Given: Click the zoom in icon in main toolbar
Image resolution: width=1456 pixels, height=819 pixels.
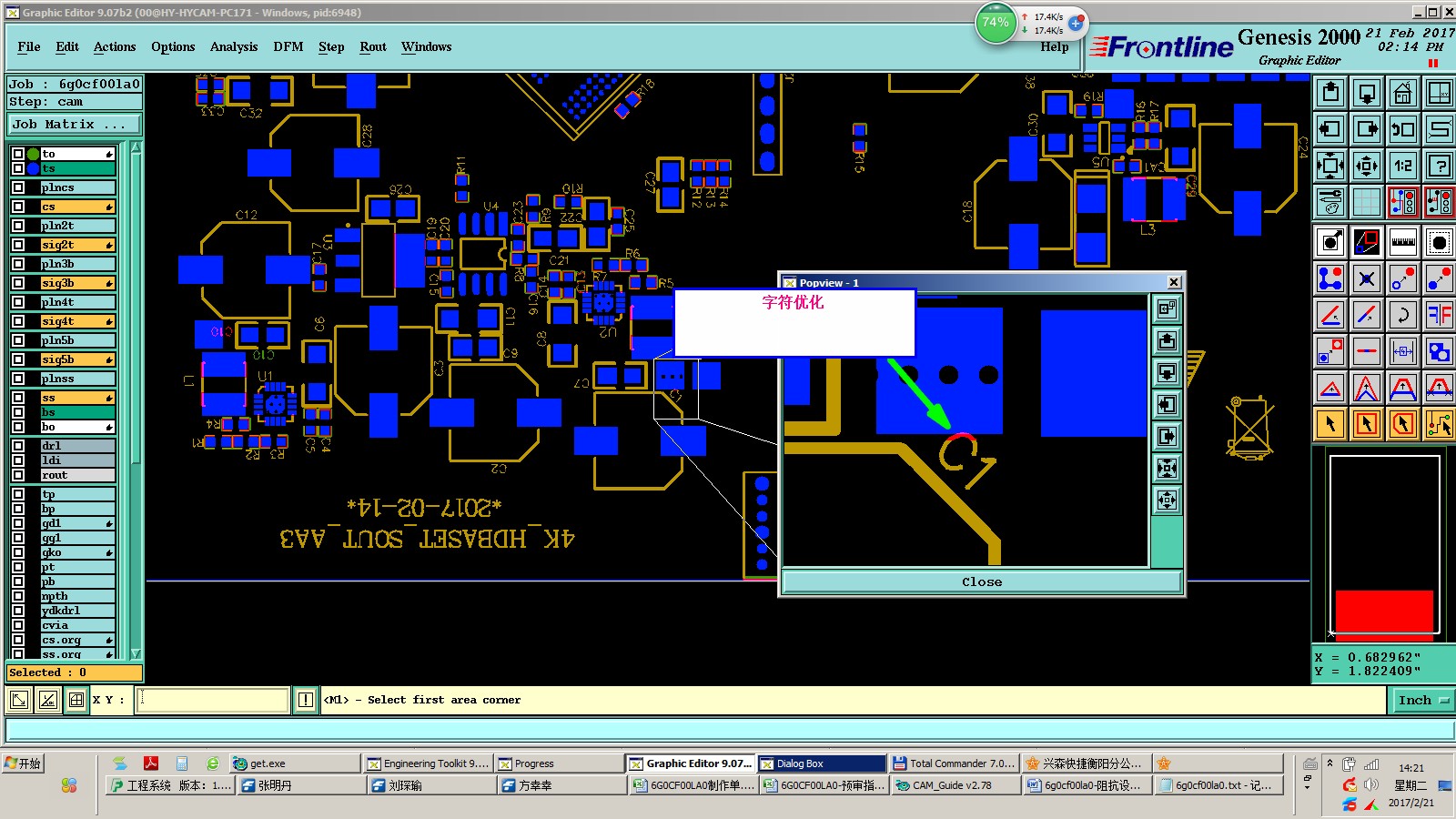Looking at the screenshot, I should coord(1330,166).
